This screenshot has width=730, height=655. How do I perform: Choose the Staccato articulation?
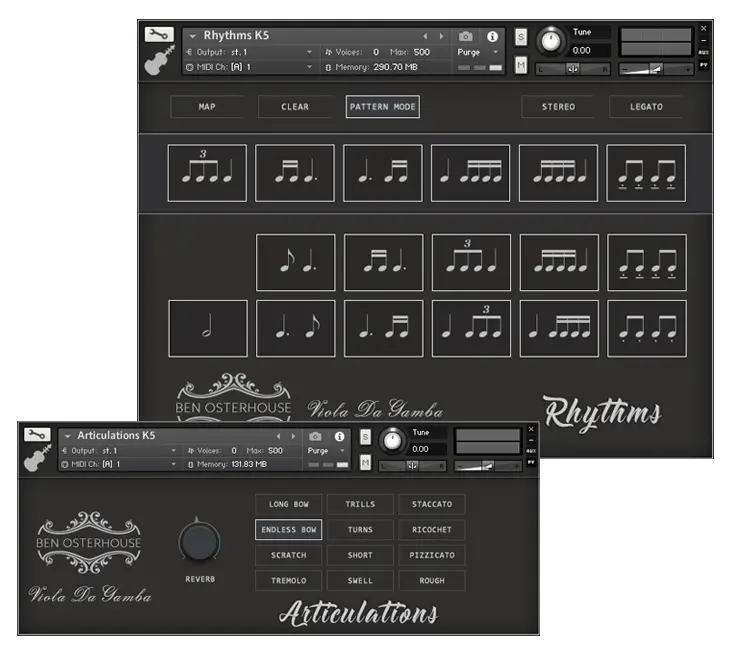[x=432, y=504]
